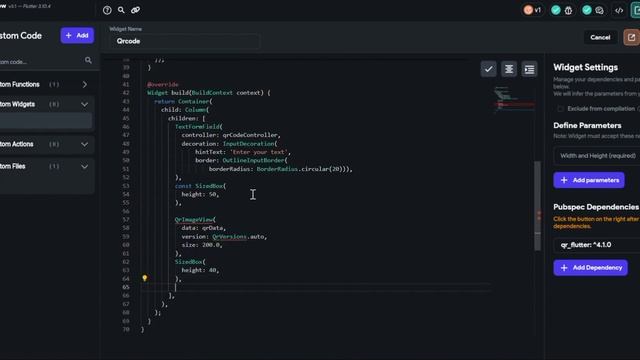Click the checkmark compile icon above the editor
This screenshot has height=360, width=640.
(488, 69)
